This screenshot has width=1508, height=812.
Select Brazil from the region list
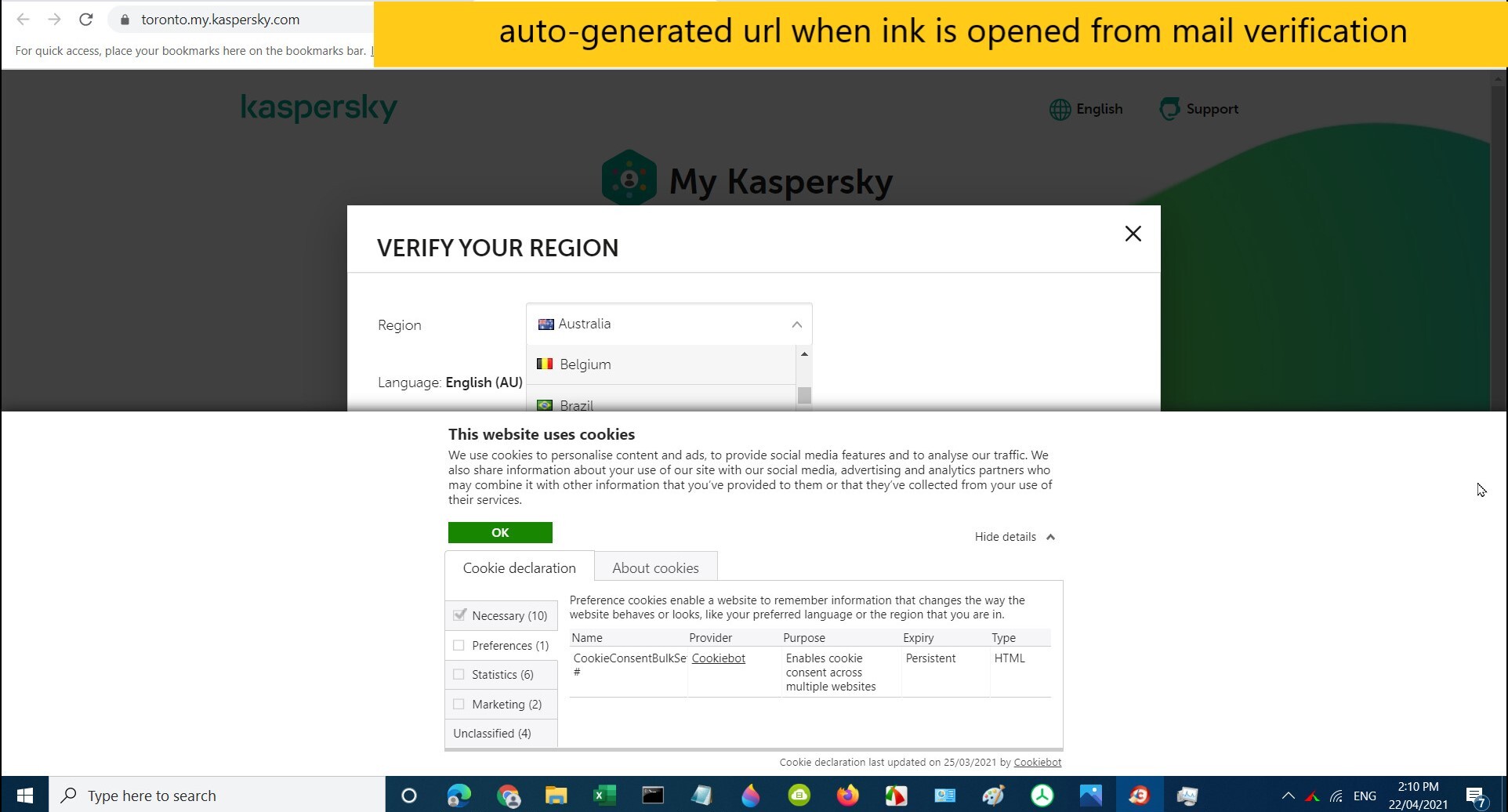pos(661,399)
